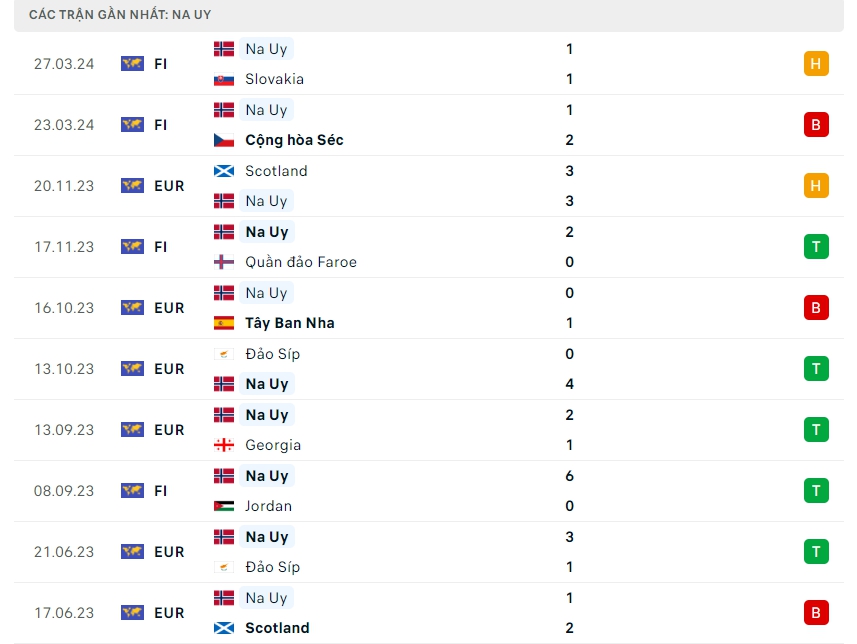Click the Cyprus flag in 13.10.23 match
The width and height of the screenshot is (857, 644).
(224, 354)
